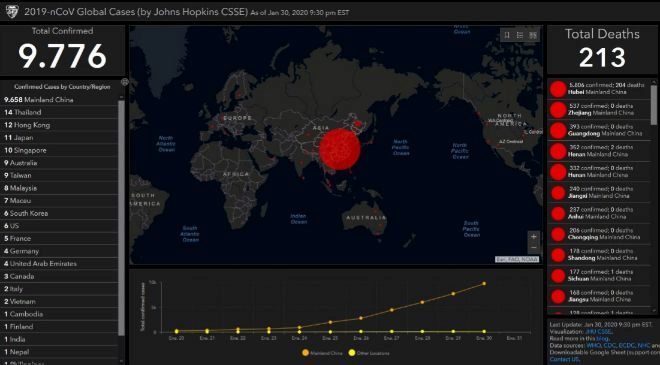The image size is (660, 365).
Task: Click the scroll down arrow in province list
Action: pyautogui.click(x=655, y=311)
